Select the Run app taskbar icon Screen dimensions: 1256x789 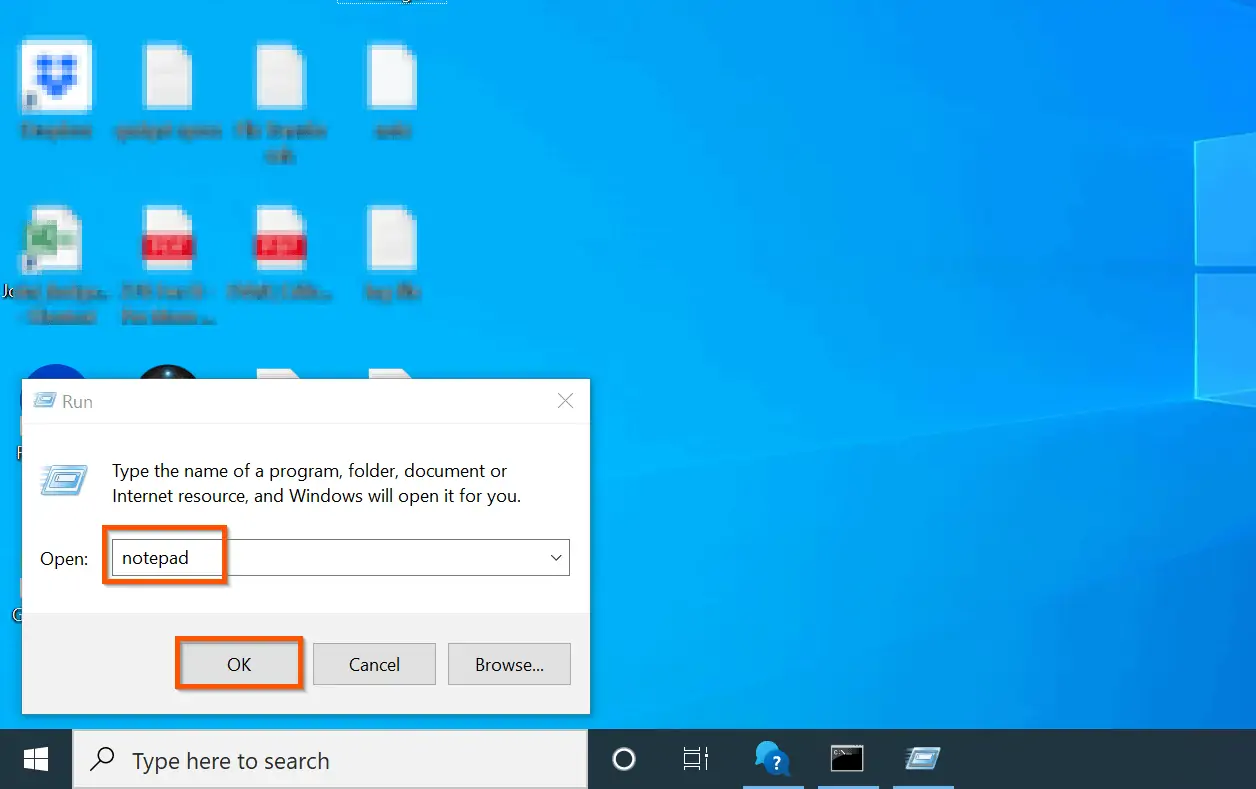point(922,760)
